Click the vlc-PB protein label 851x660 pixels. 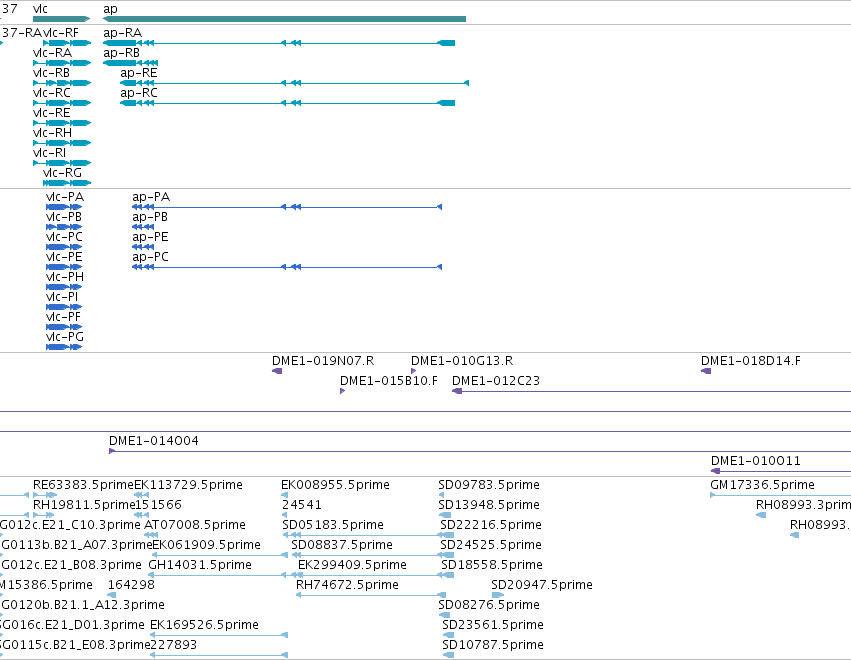pos(64,217)
